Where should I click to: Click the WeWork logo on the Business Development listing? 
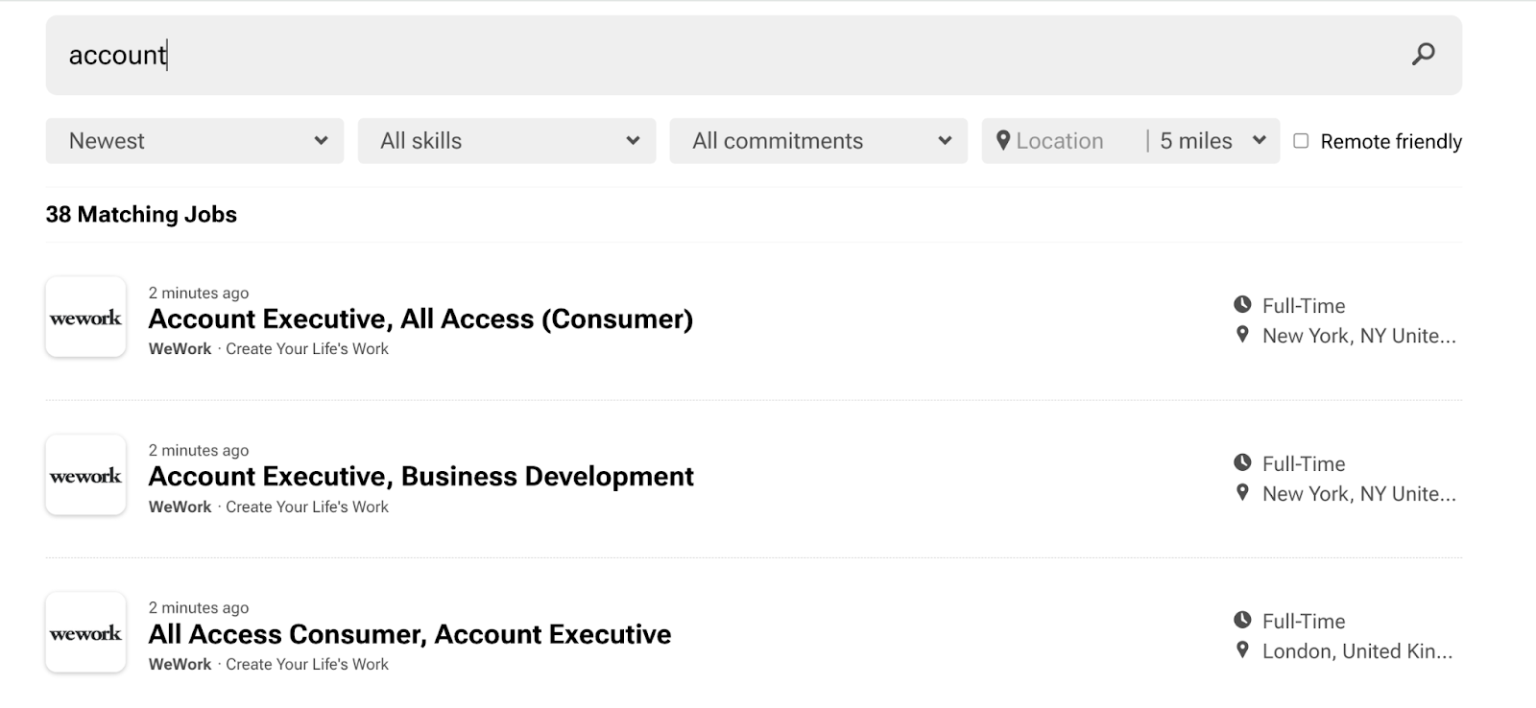(x=85, y=474)
